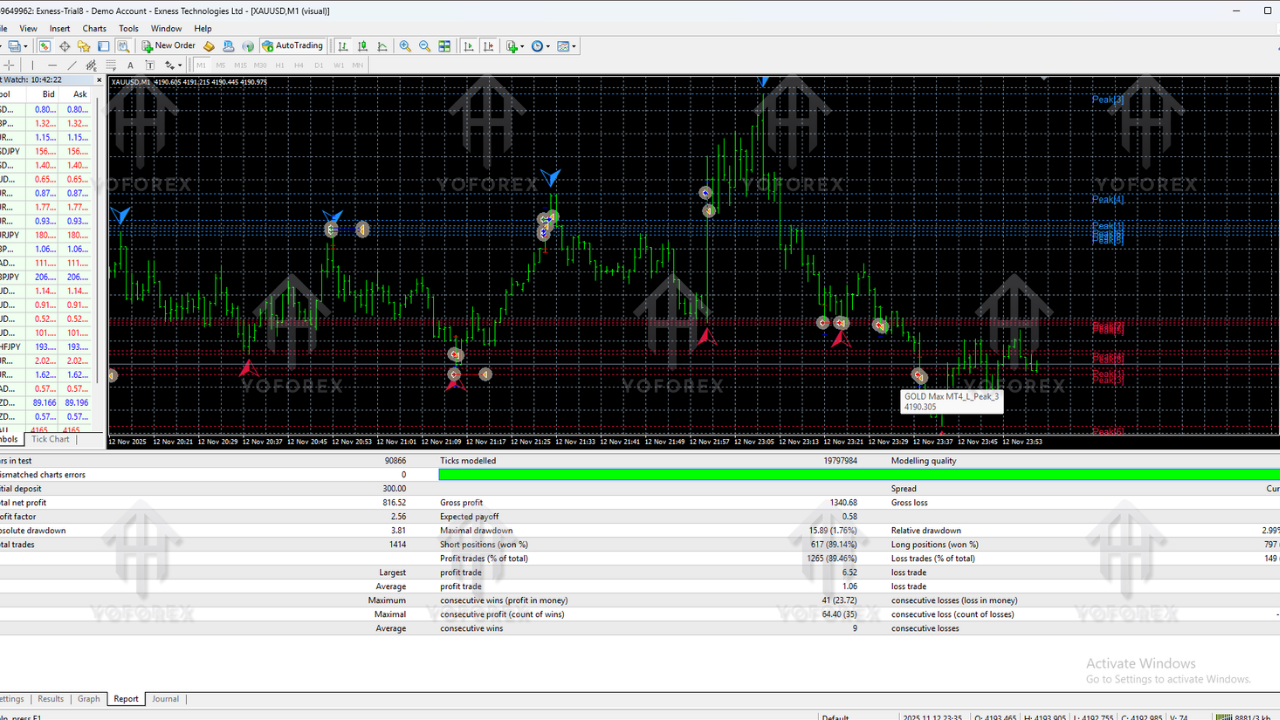
Task: Click the New Order button
Action: tap(168, 45)
